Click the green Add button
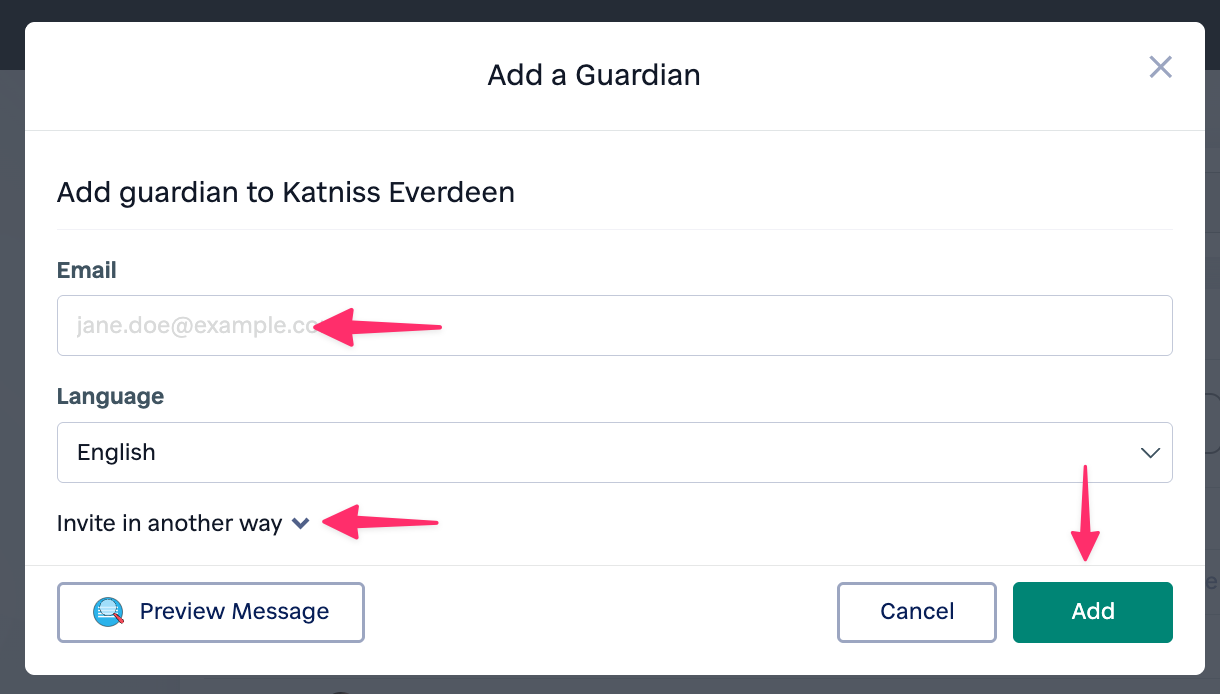 coord(1092,612)
